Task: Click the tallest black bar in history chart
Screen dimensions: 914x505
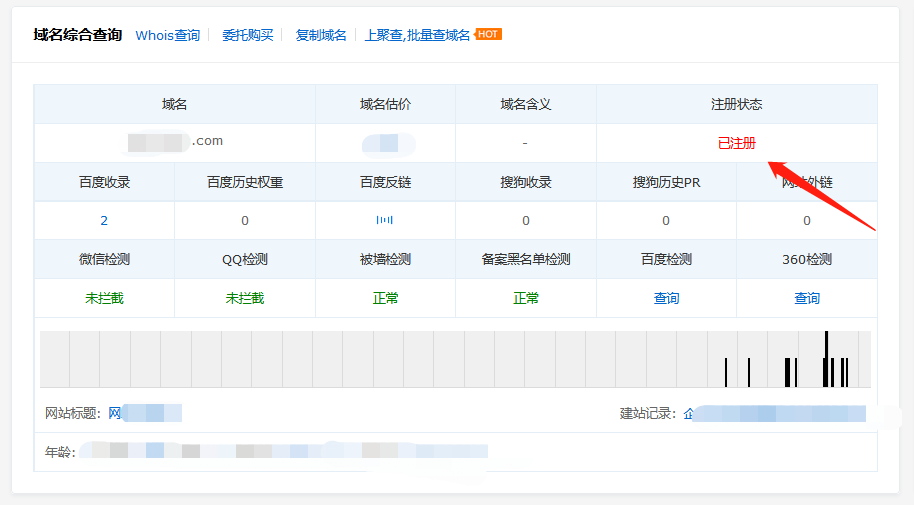Action: (x=826, y=359)
